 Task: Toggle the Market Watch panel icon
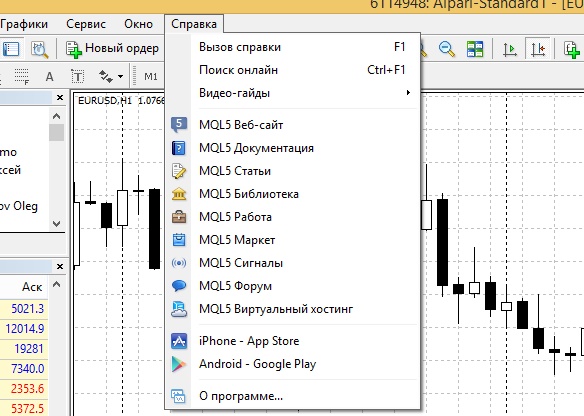coord(11,49)
